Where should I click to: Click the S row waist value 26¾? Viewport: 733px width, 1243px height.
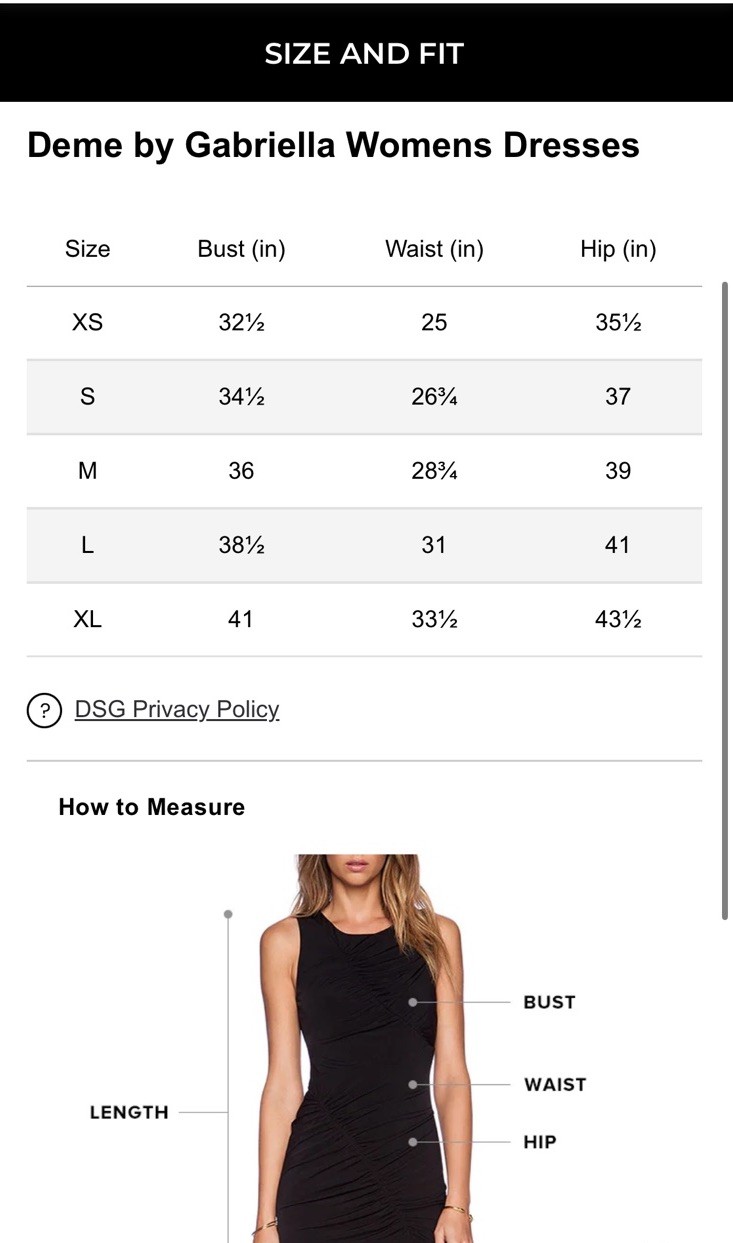(434, 397)
